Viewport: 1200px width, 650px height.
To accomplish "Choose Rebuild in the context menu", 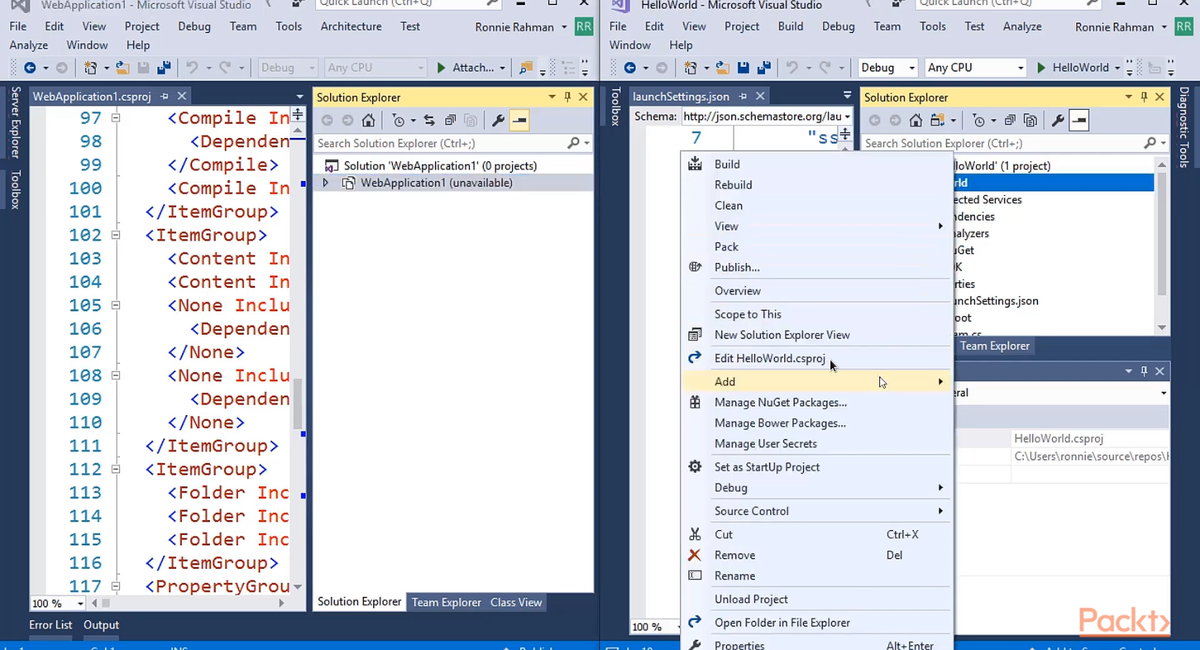I will [814, 185].
